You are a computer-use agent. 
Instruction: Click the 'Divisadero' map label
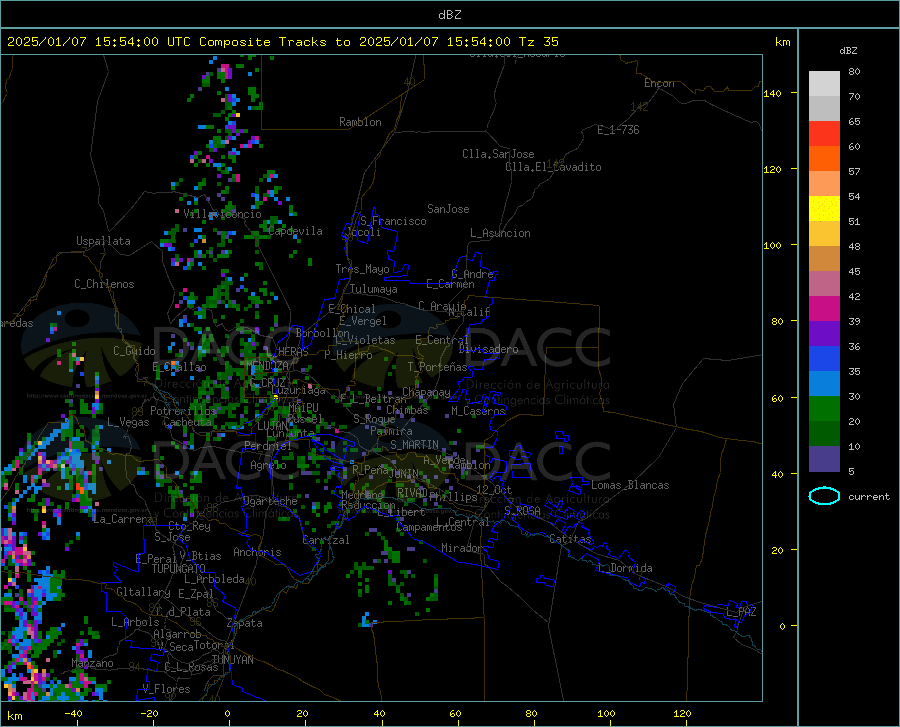(x=488, y=349)
